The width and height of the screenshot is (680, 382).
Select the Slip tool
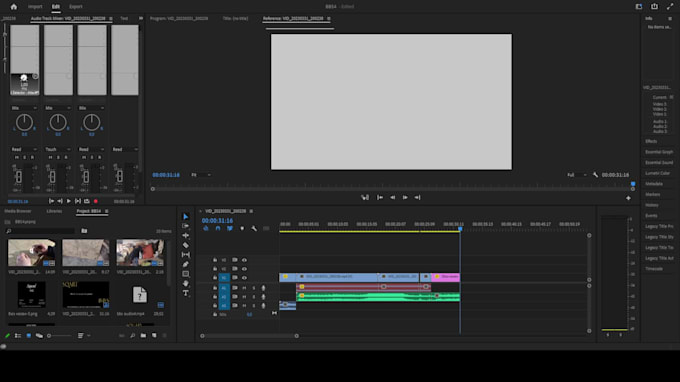click(186, 255)
